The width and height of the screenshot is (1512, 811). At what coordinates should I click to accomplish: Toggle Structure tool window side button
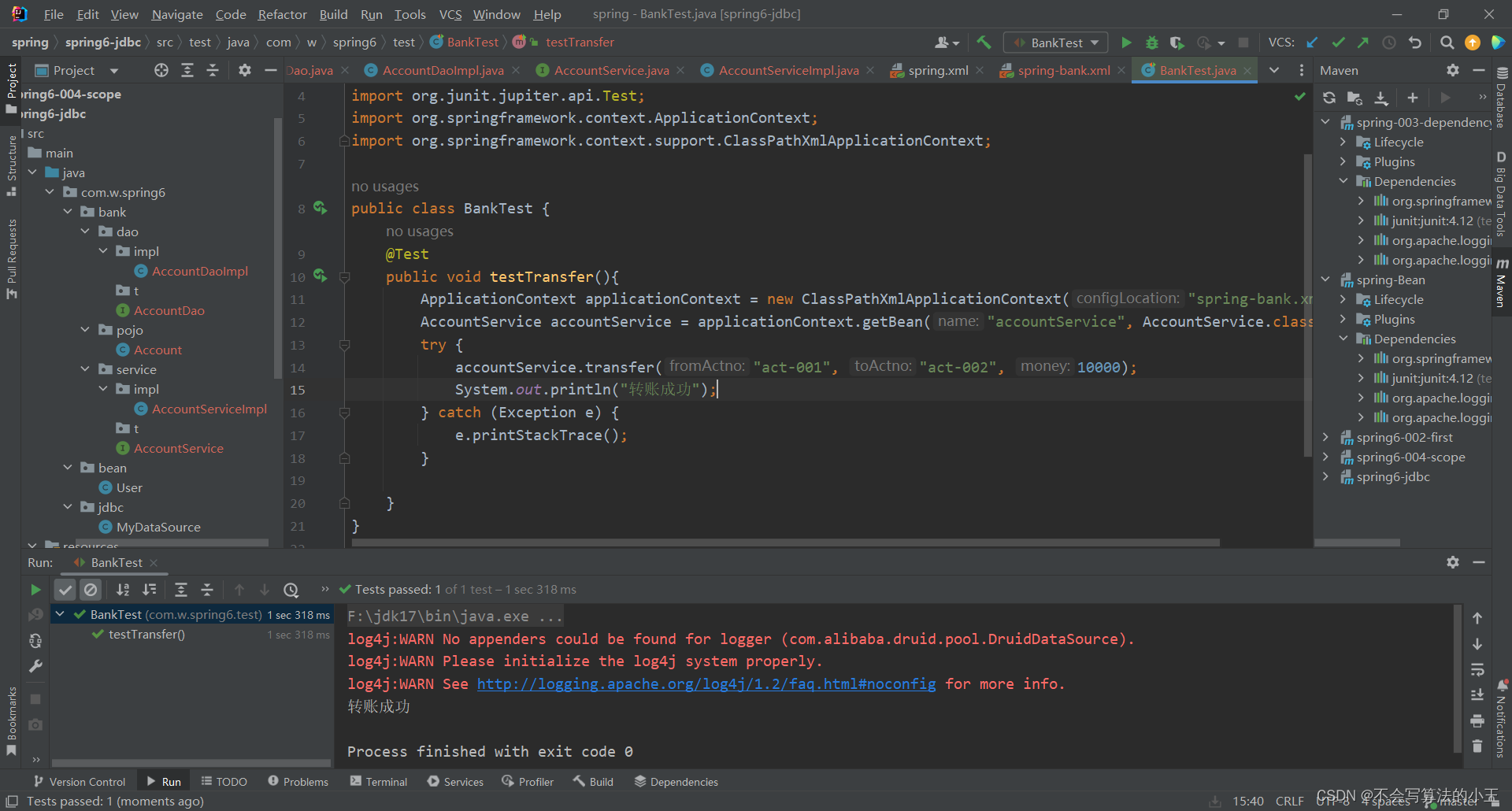11,165
